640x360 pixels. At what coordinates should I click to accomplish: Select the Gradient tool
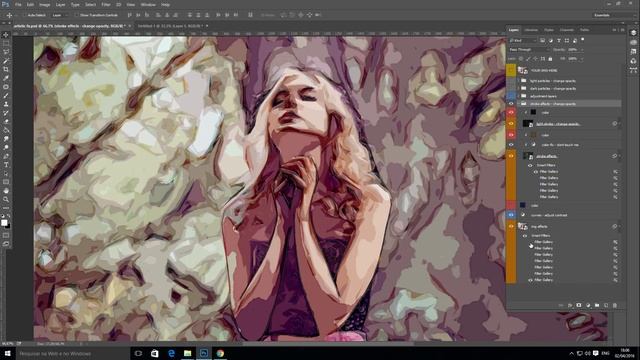pyautogui.click(x=6, y=130)
